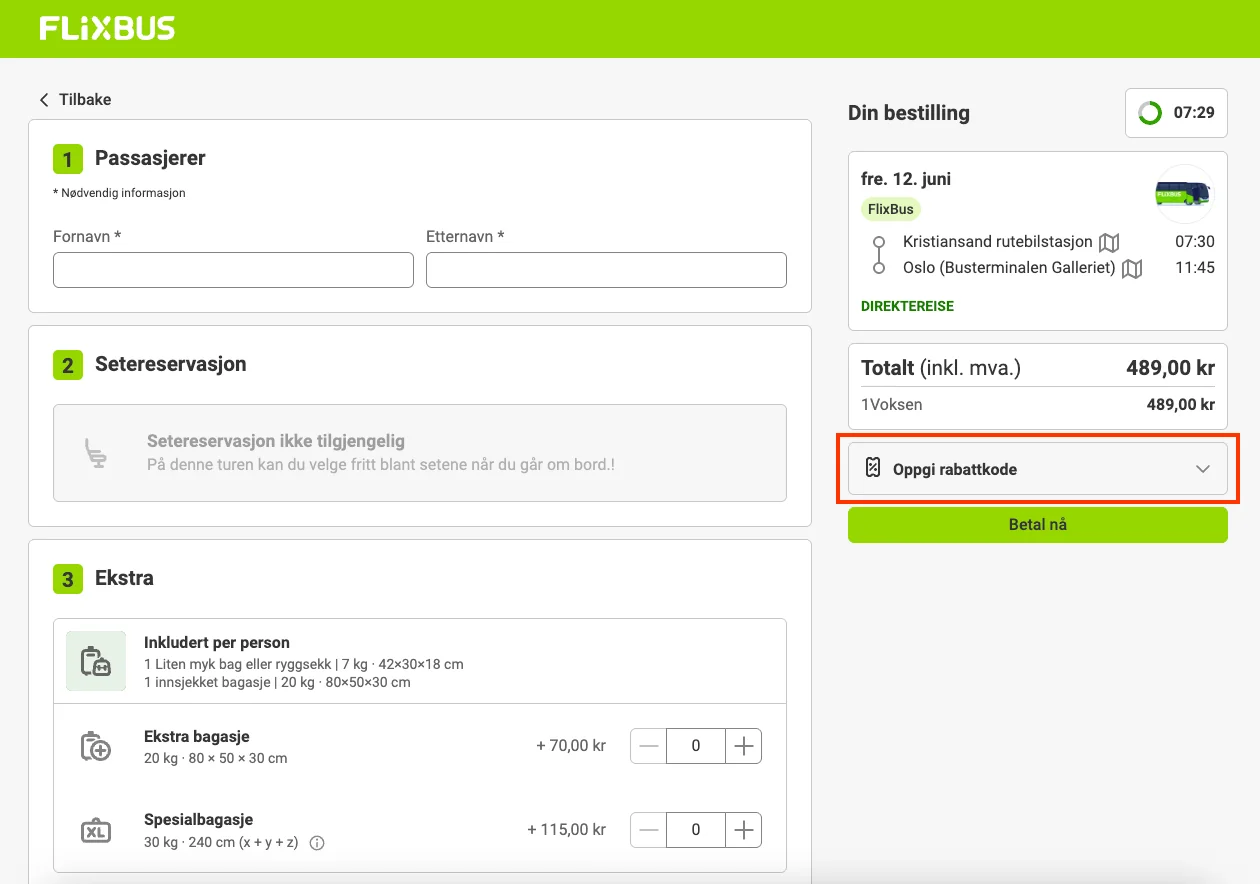Focus the Fornavn input field
Image resolution: width=1260 pixels, height=884 pixels.
click(233, 270)
